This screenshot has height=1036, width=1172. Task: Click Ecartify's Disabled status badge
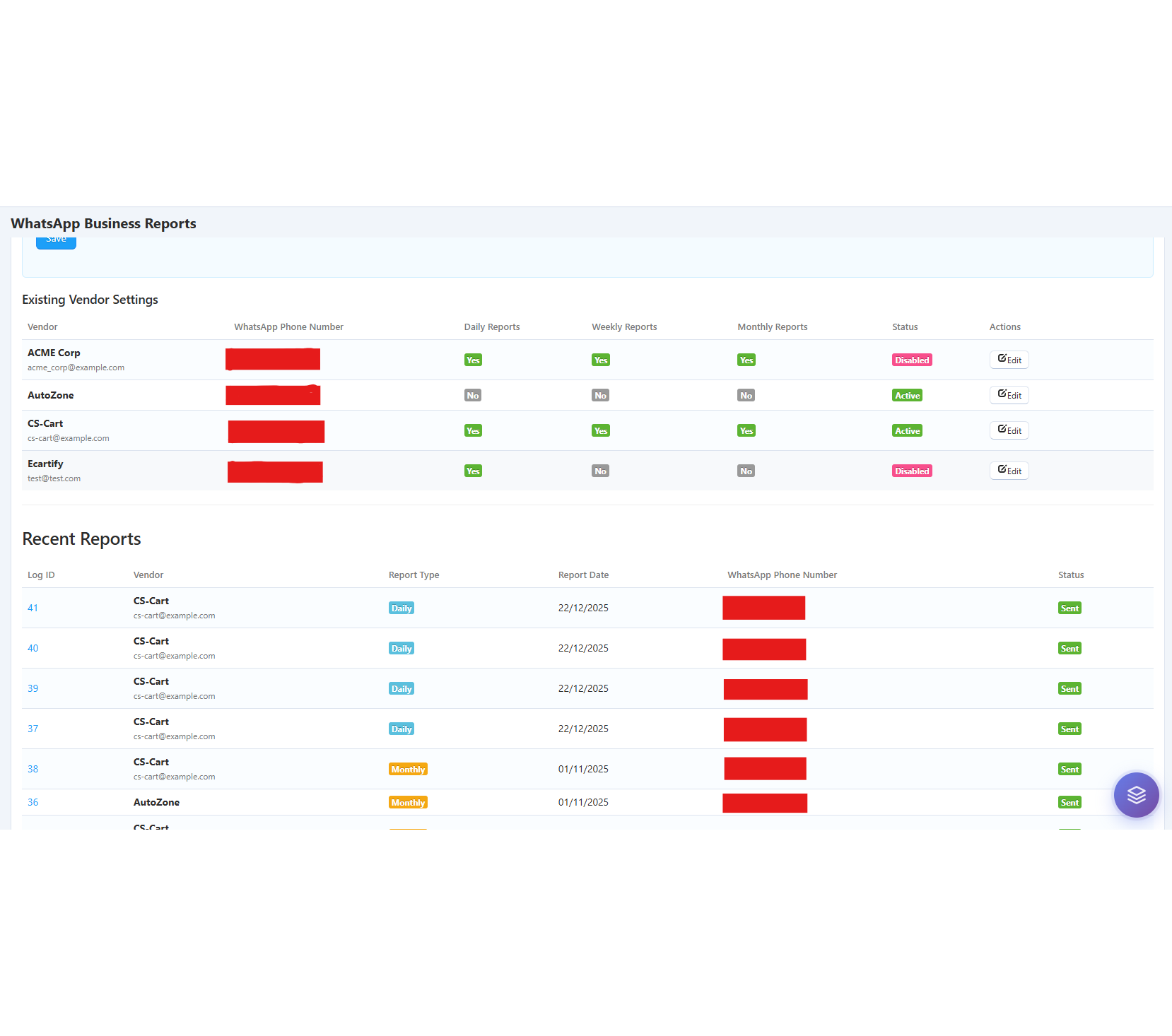(x=912, y=471)
